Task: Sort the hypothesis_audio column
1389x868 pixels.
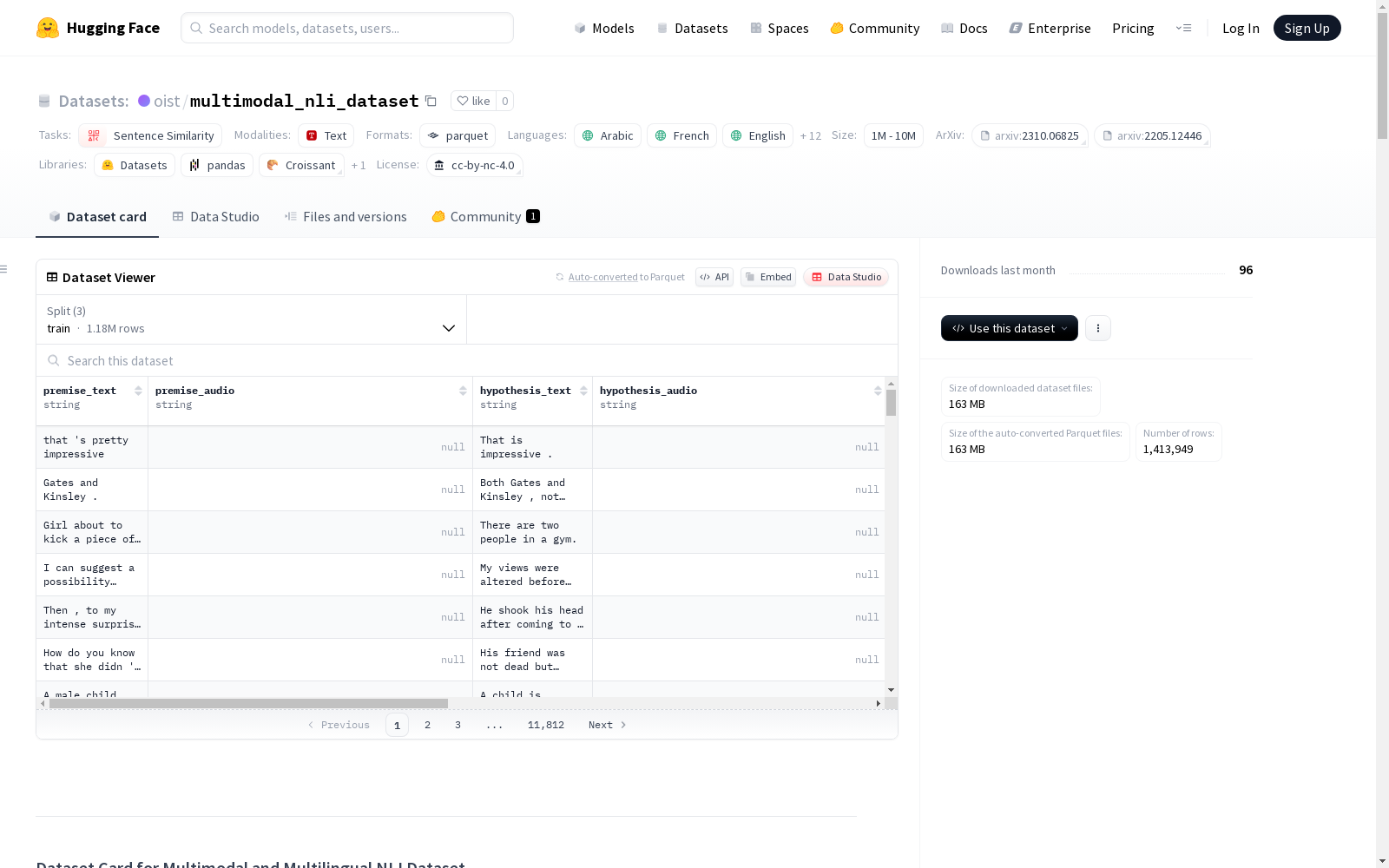Action: click(x=878, y=391)
